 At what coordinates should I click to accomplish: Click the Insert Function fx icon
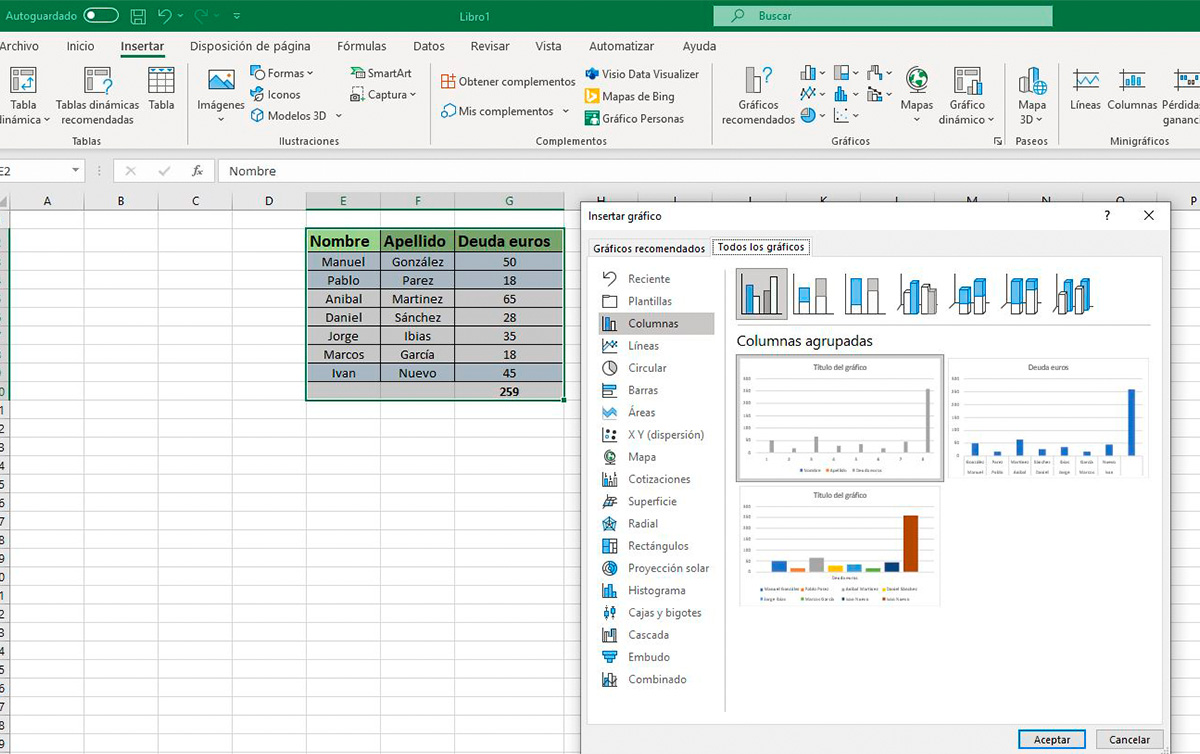[198, 171]
